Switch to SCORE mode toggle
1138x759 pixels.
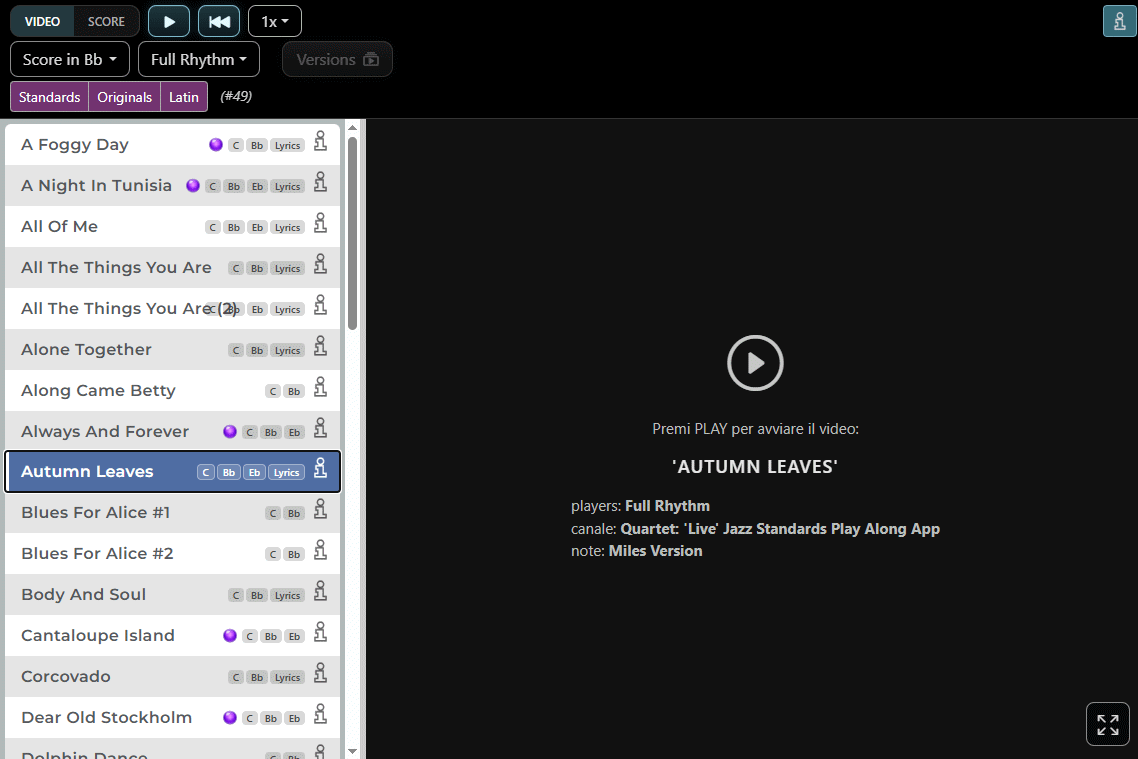(x=106, y=21)
